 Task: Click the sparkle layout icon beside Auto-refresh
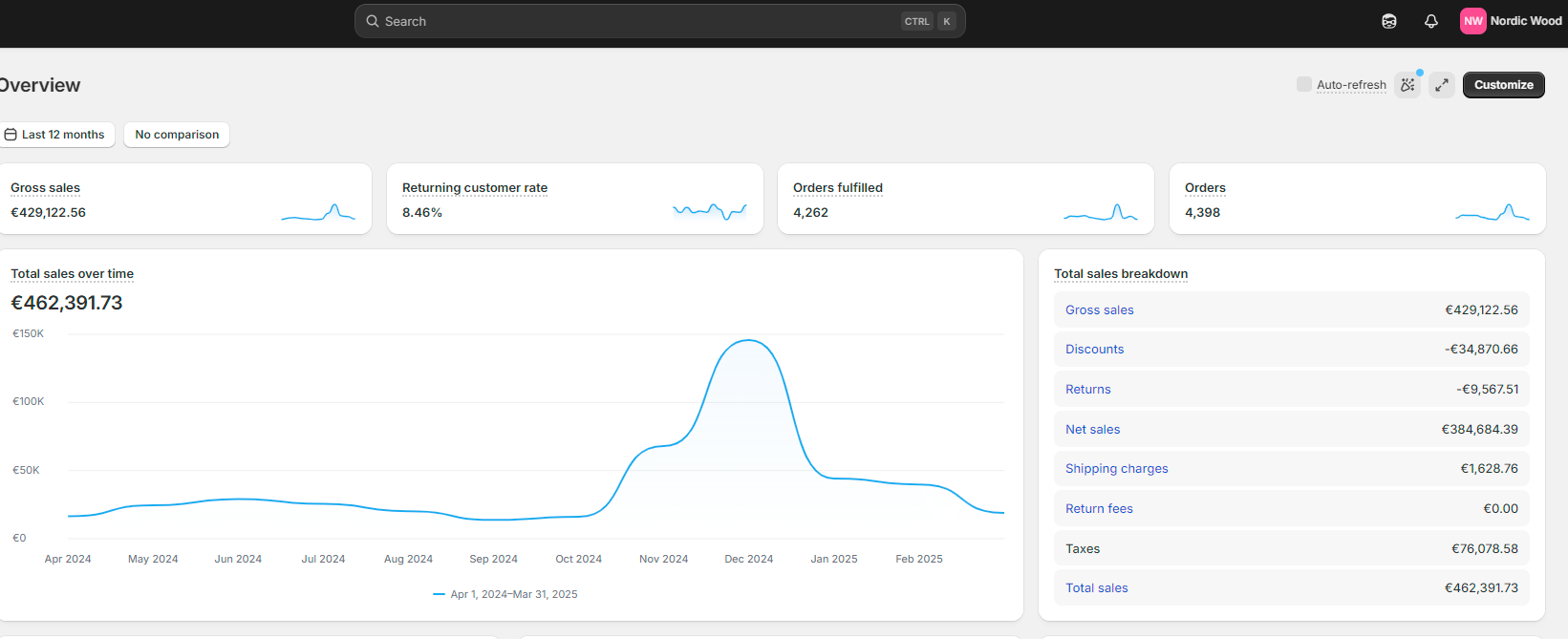1407,85
